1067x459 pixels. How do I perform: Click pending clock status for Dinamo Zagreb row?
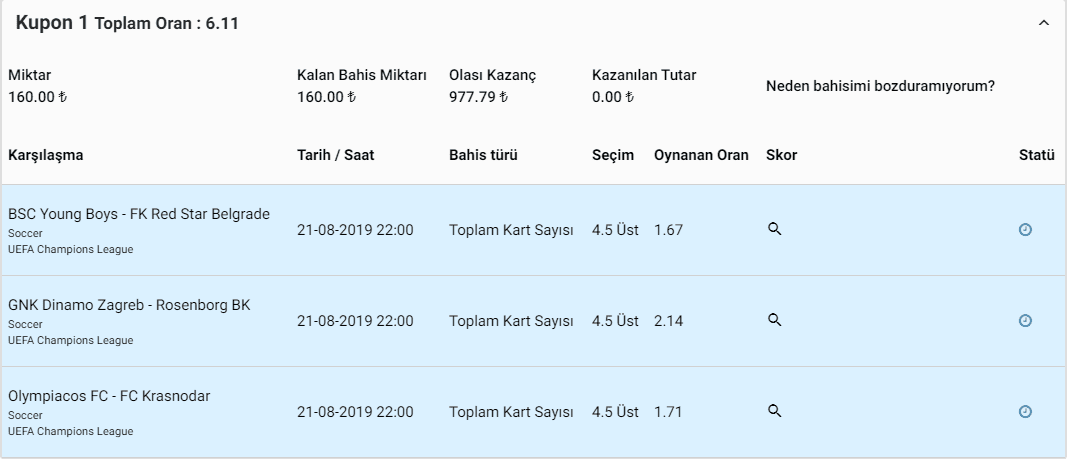[x=1025, y=320]
